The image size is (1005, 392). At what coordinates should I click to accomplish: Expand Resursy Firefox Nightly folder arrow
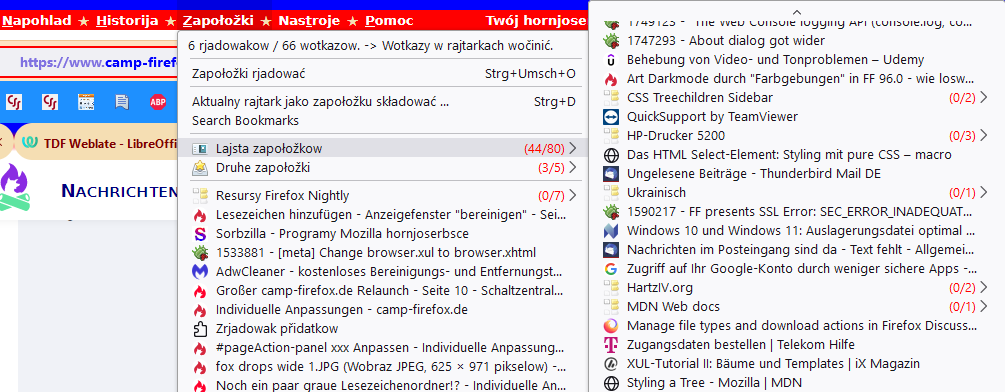573,195
